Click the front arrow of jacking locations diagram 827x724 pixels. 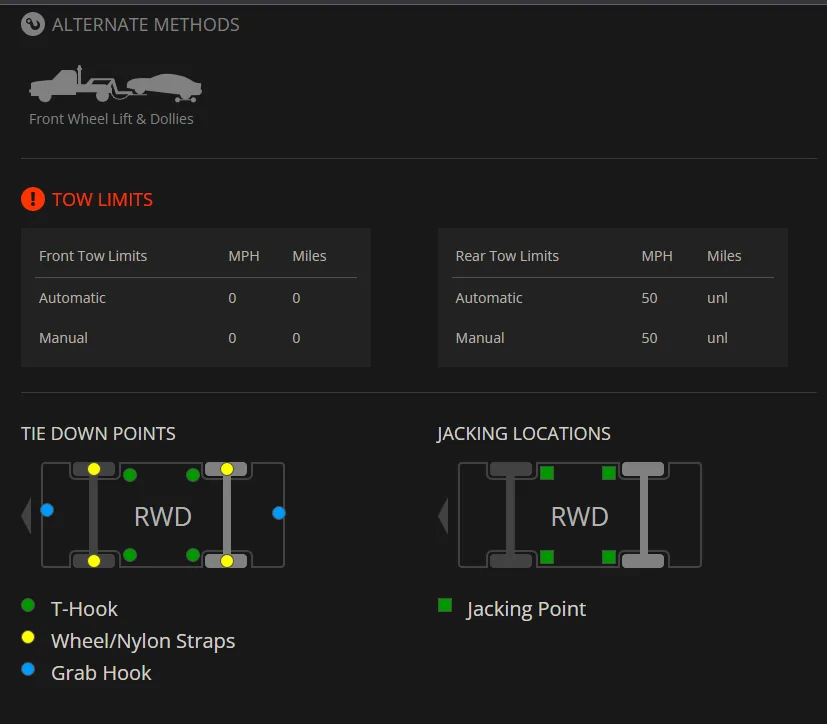[443, 515]
